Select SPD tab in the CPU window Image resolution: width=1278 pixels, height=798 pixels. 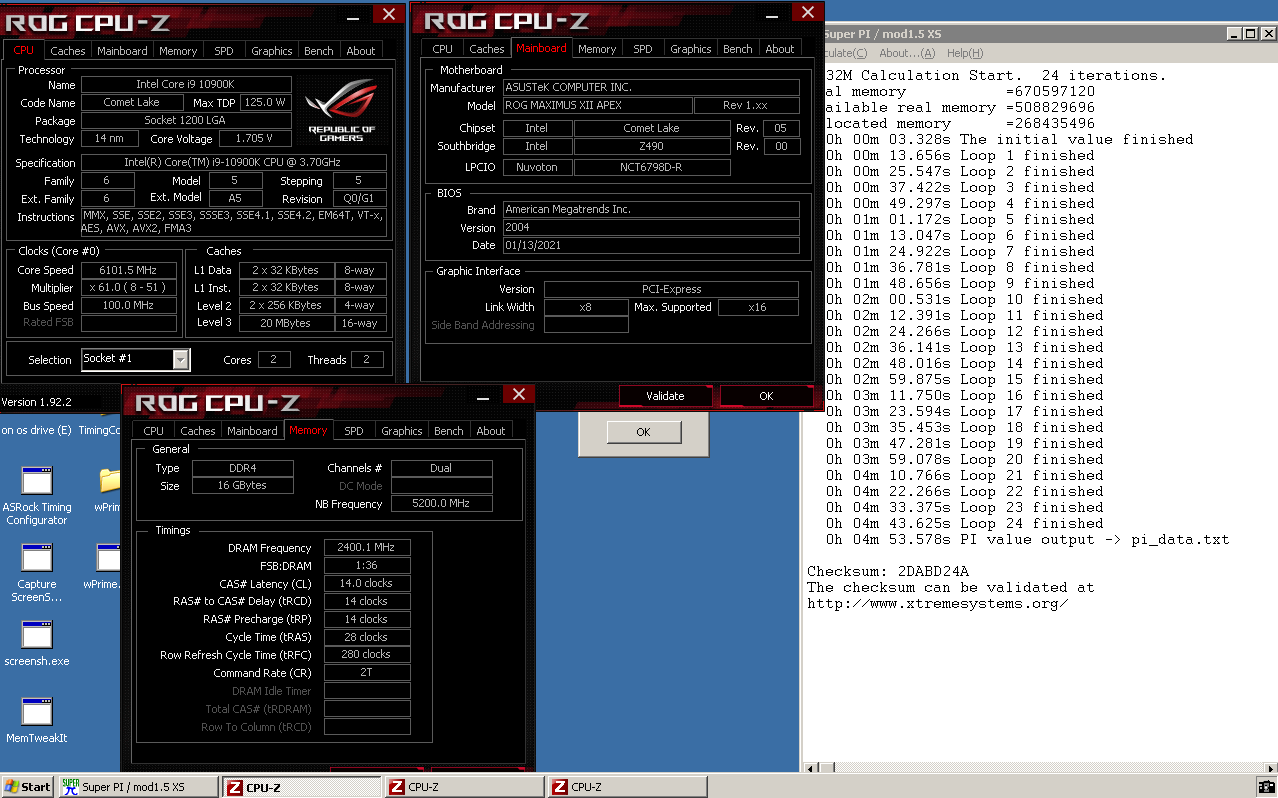pyautogui.click(x=224, y=51)
